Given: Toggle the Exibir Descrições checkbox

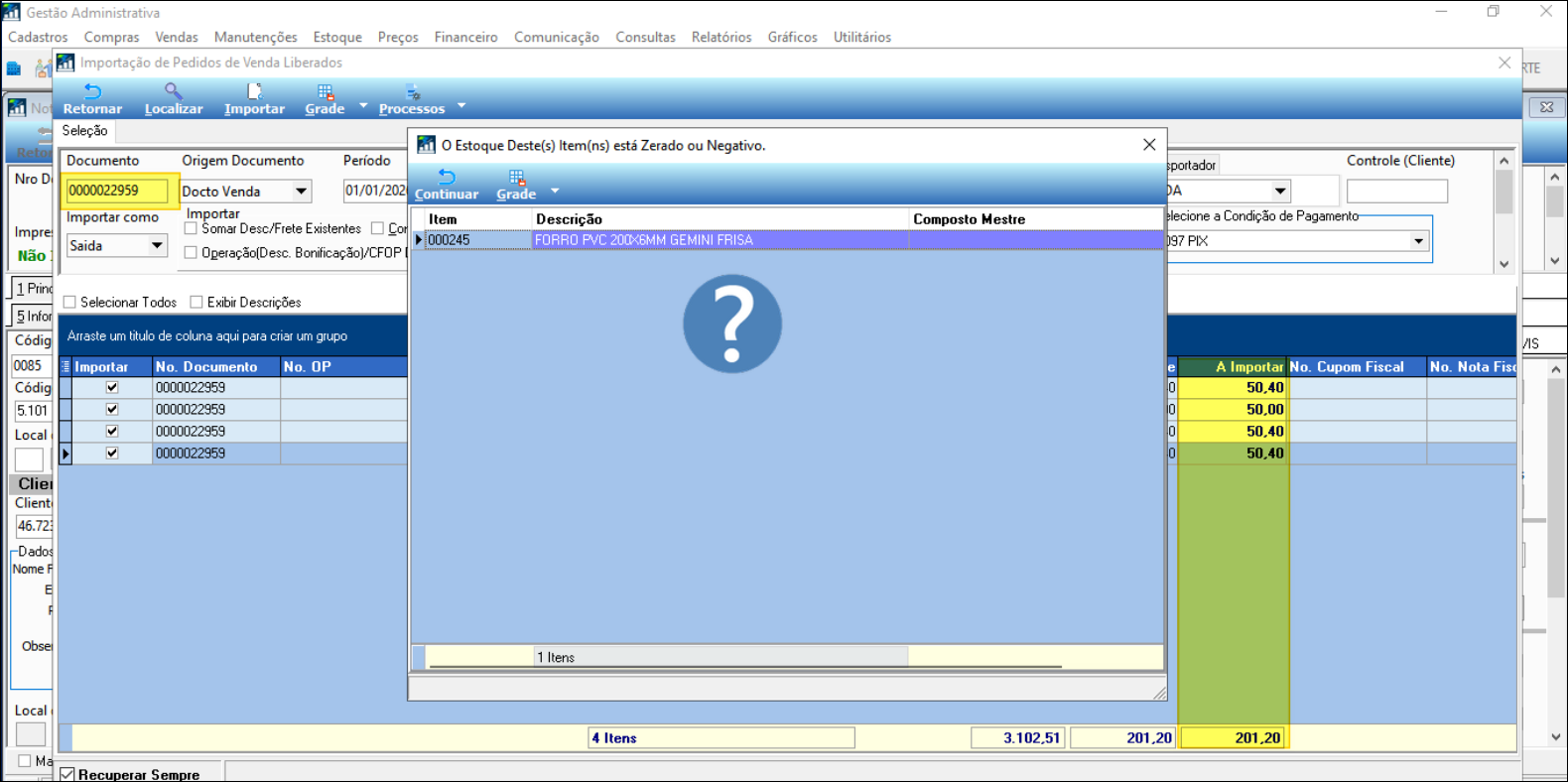Looking at the screenshot, I should coord(196,302).
